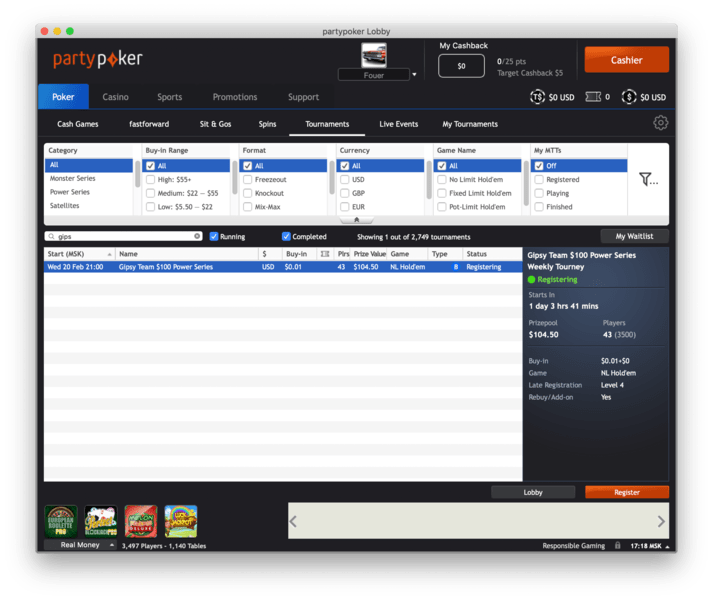
Task: Uncheck the Completed checkbox
Action: tap(287, 237)
